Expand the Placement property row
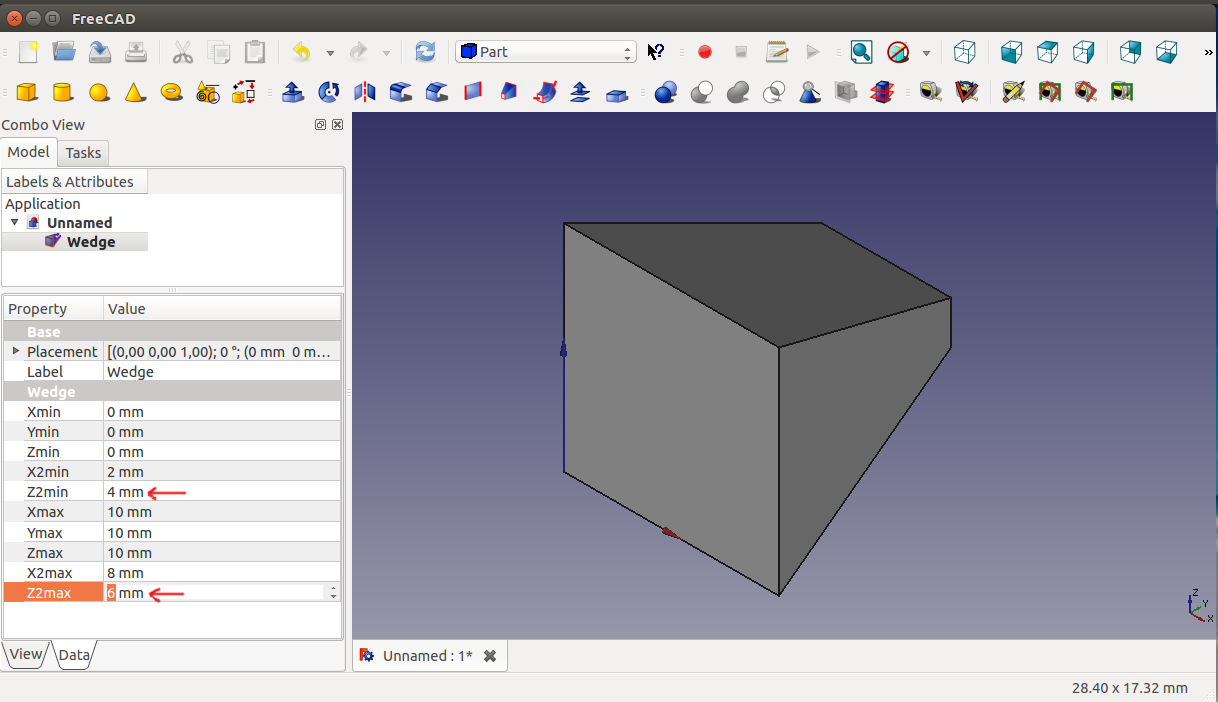This screenshot has height=702, width=1218. (x=15, y=351)
